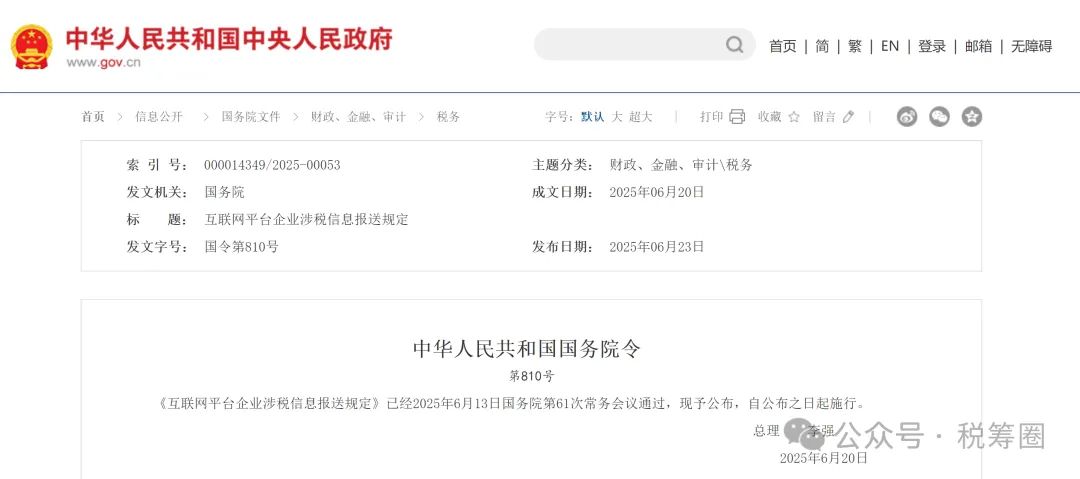Click the heading 中华人民共和国国务院令
The height and width of the screenshot is (479, 1080).
(527, 349)
